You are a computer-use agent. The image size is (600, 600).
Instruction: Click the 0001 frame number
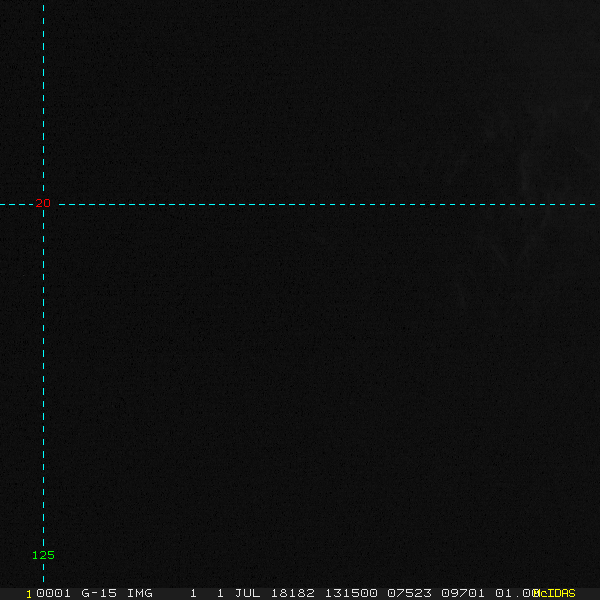pyautogui.click(x=53, y=593)
